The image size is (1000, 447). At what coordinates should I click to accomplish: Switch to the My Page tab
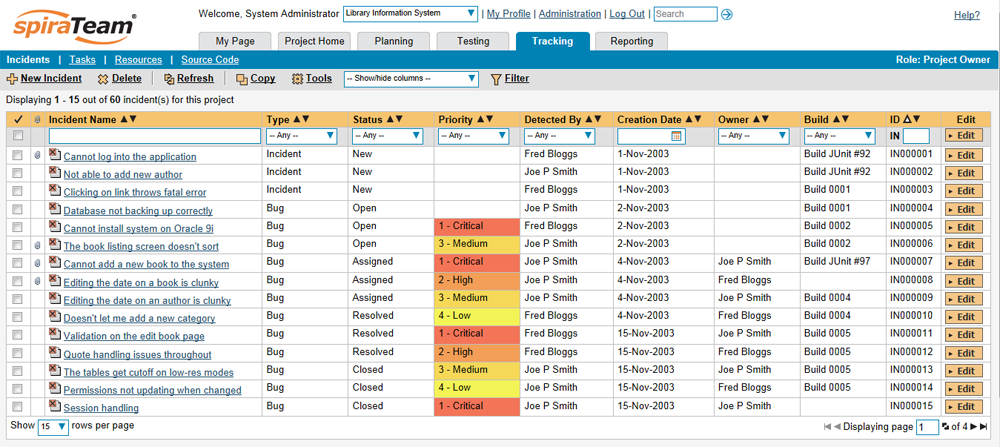pos(235,41)
